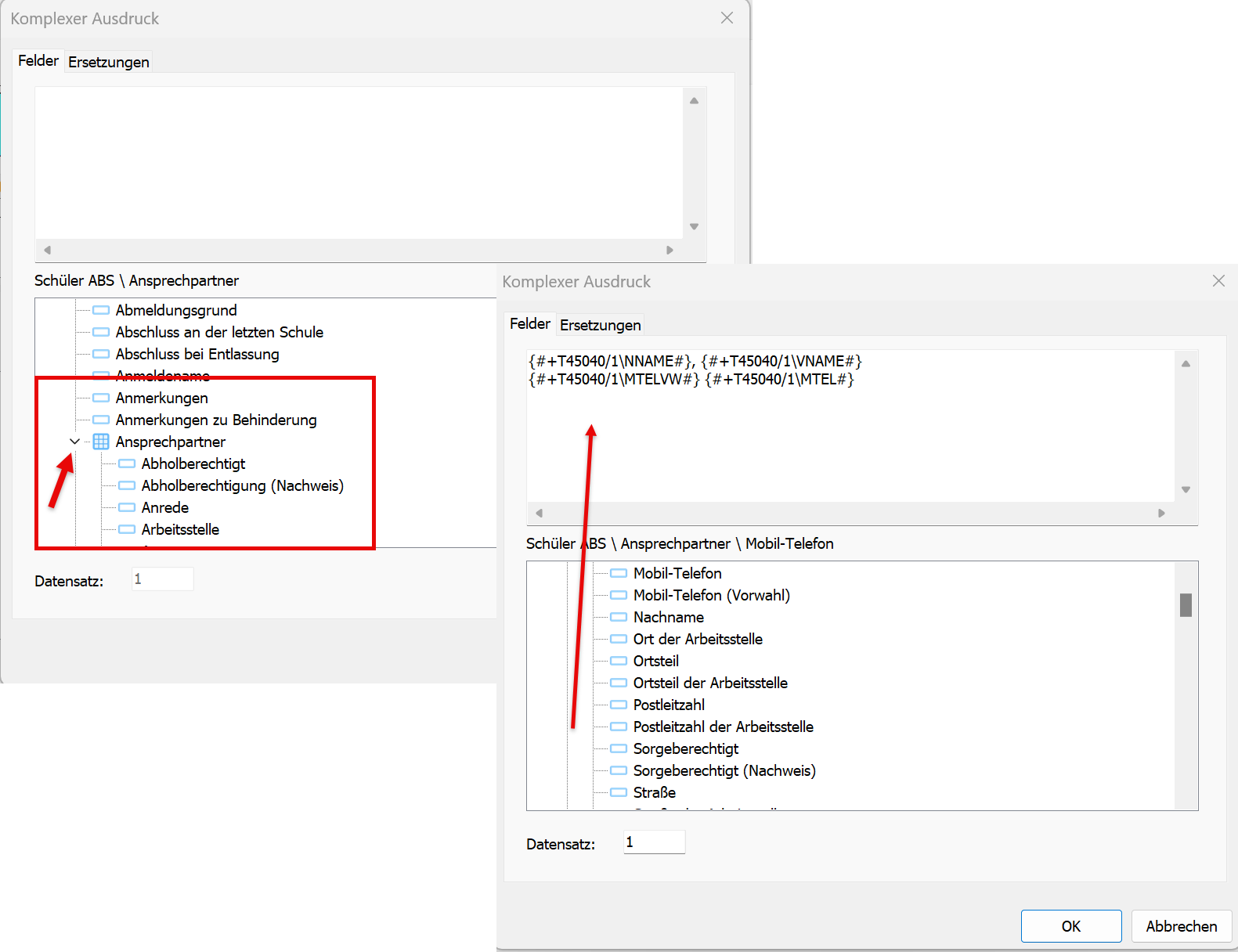Viewport: 1238px width, 952px height.
Task: Cancel with the Abbrechen button
Action: click(x=1182, y=926)
